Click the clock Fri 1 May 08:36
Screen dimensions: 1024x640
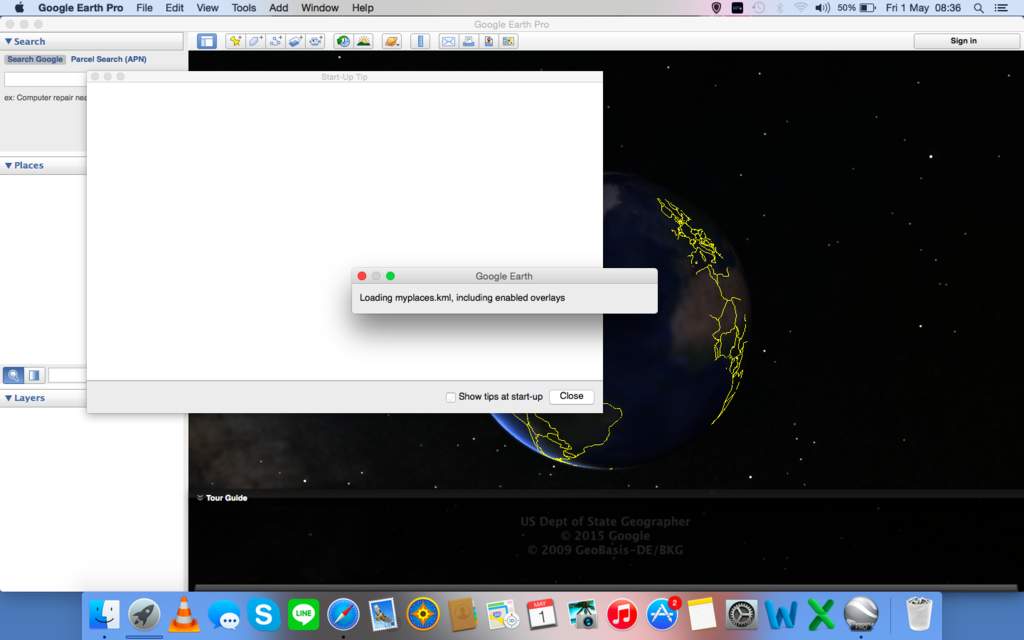(x=923, y=8)
